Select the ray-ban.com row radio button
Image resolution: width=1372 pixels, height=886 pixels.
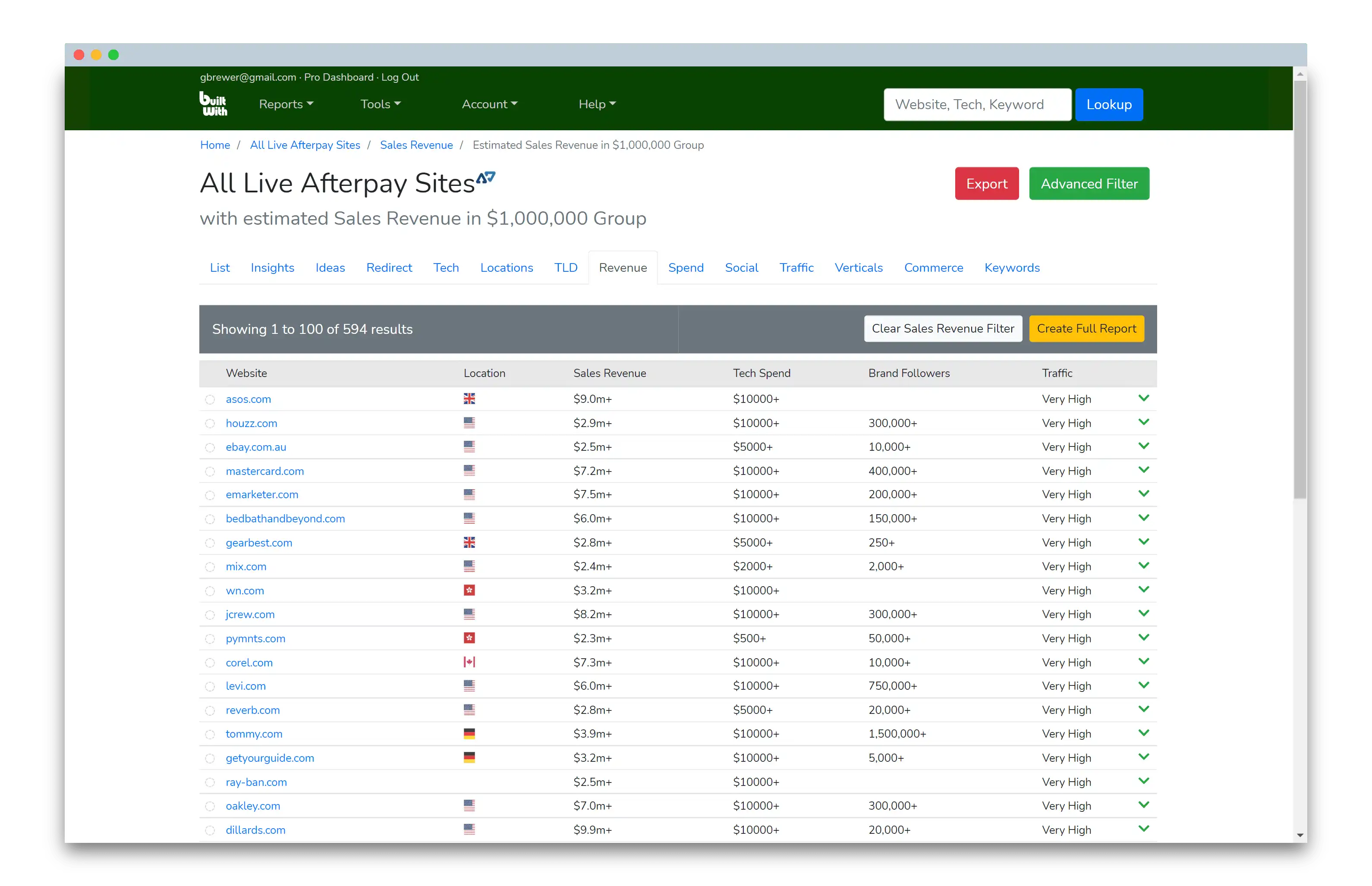[210, 782]
